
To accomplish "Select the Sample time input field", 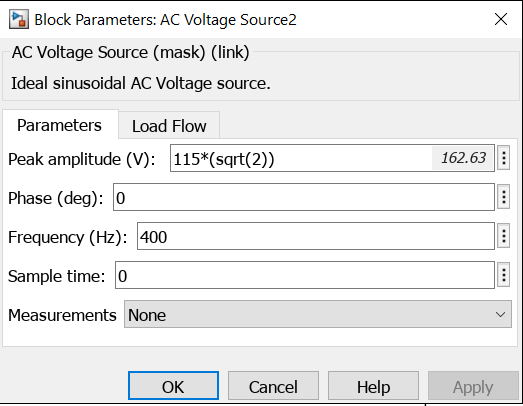I will pyautogui.click(x=305, y=275).
